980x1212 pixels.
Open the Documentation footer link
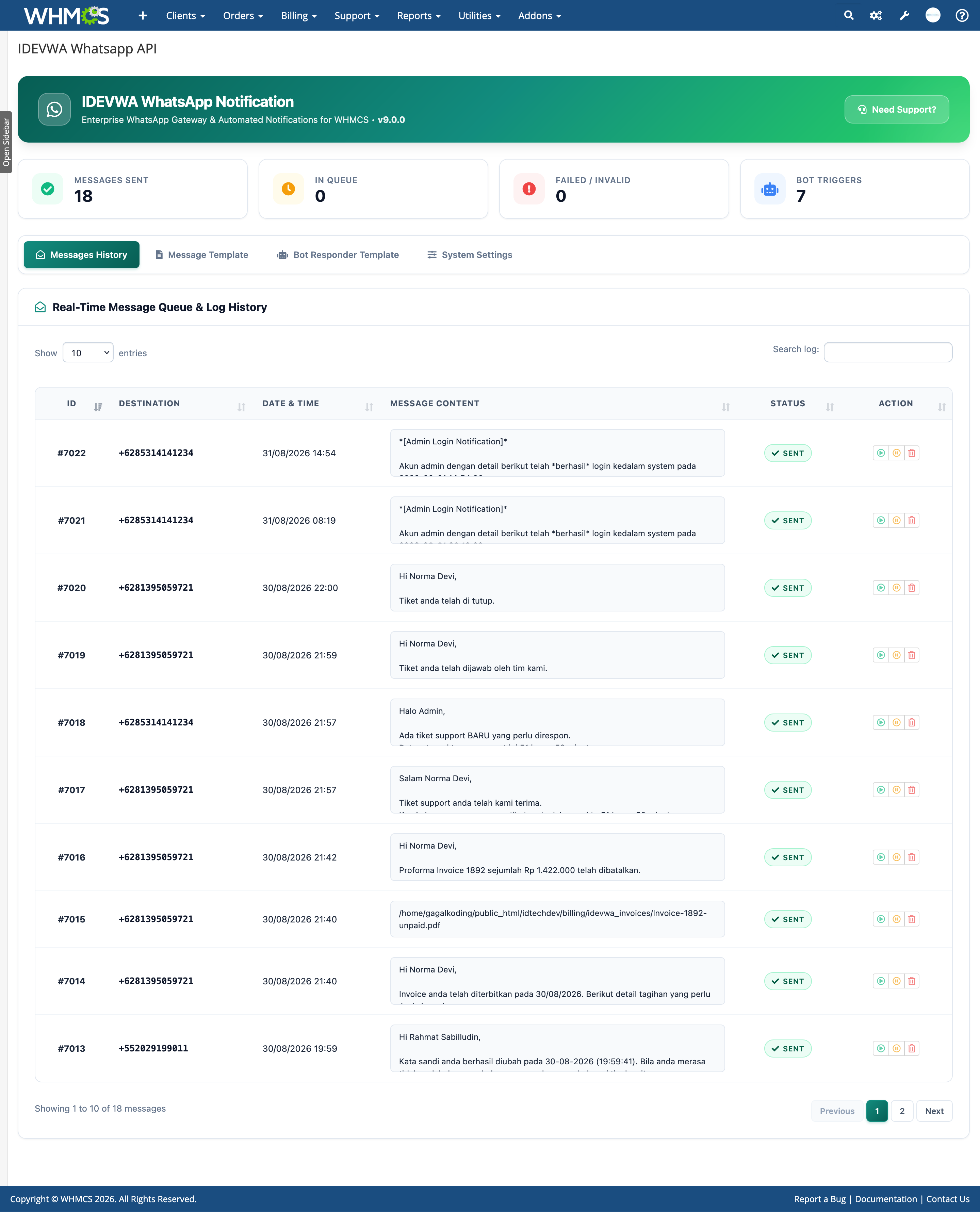pyautogui.click(x=886, y=1198)
